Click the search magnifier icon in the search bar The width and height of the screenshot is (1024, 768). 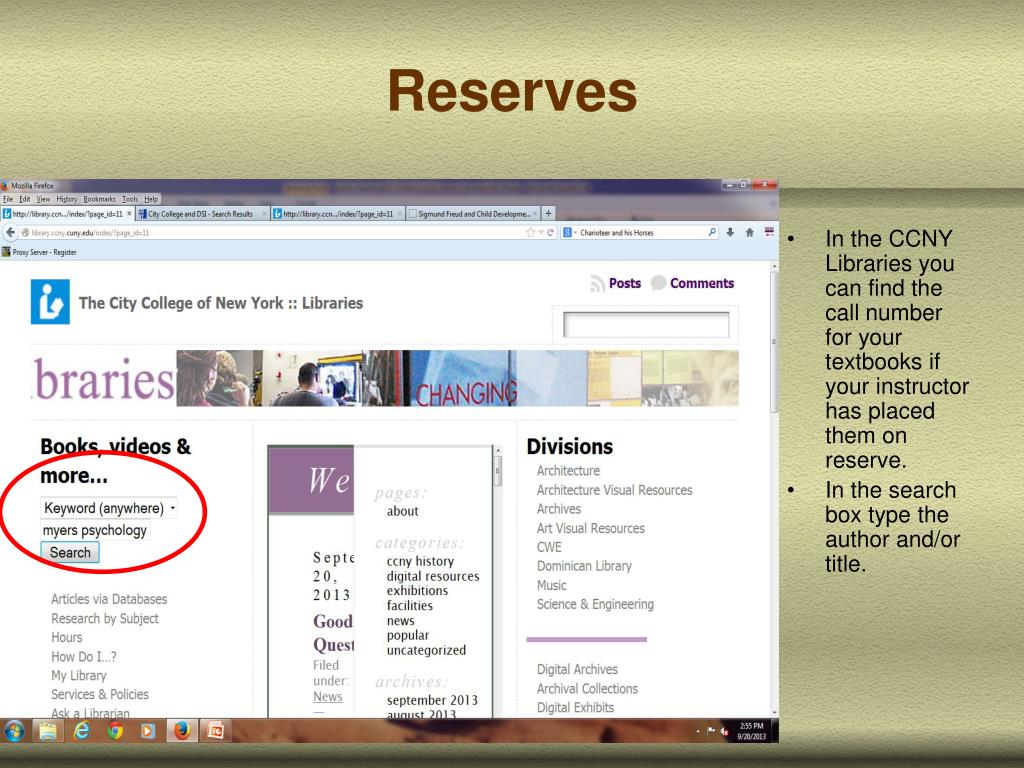click(712, 232)
